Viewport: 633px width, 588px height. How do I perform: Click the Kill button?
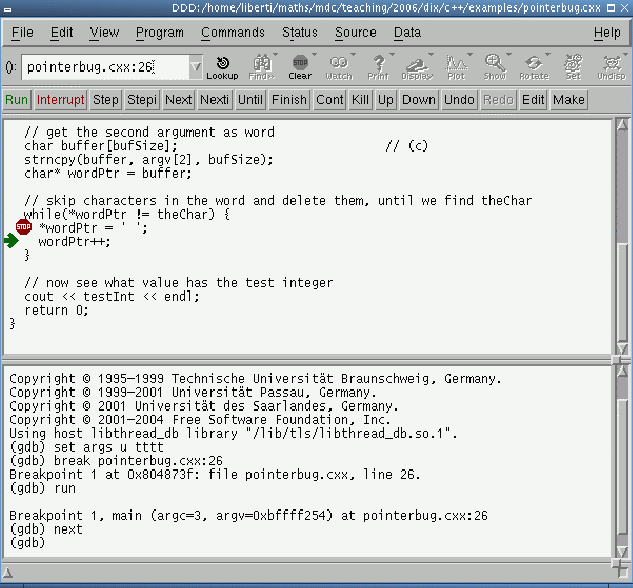[x=361, y=100]
